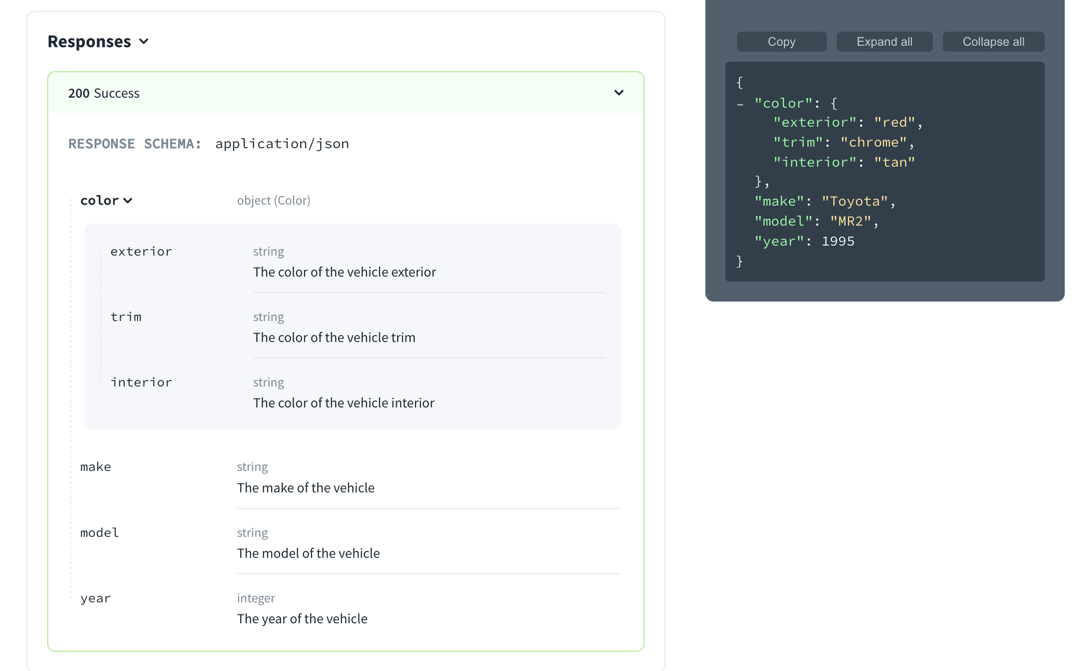Click the RESPONSE SCHEMA label
This screenshot has height=671, width=1076.
coord(134,143)
